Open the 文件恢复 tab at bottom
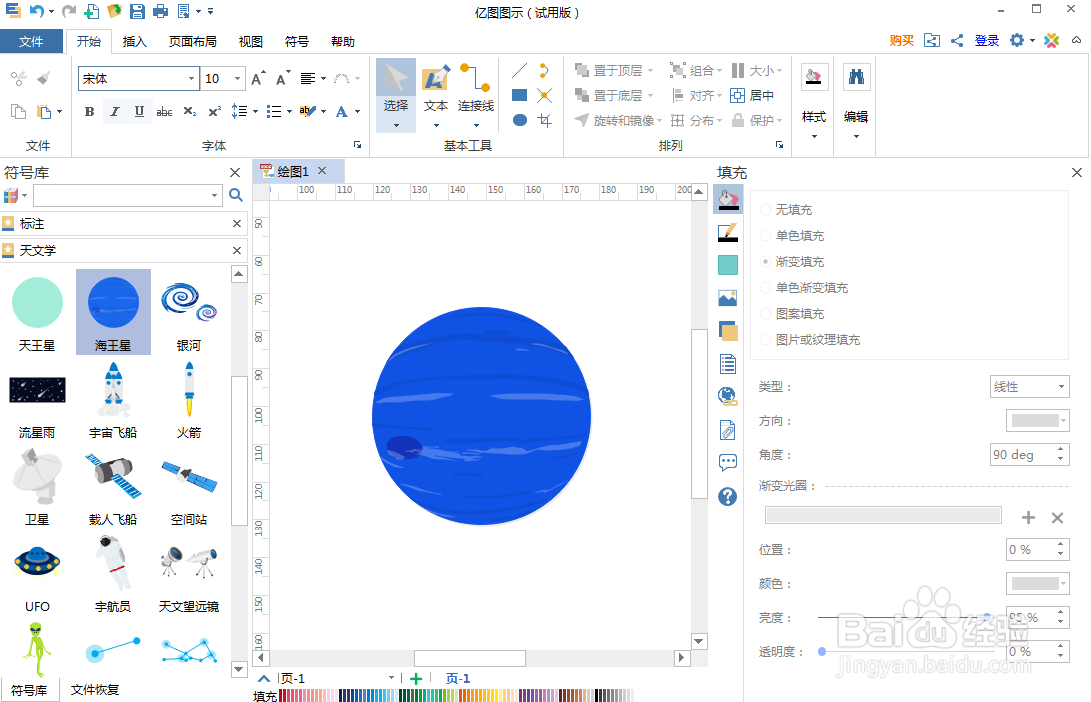 coord(95,689)
